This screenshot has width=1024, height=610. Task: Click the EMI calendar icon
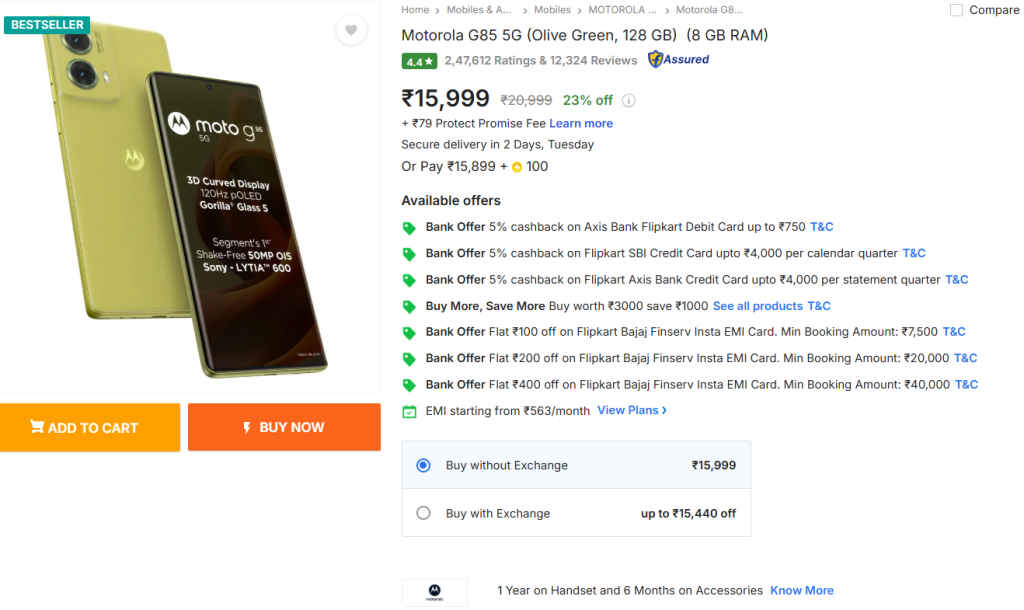(409, 411)
